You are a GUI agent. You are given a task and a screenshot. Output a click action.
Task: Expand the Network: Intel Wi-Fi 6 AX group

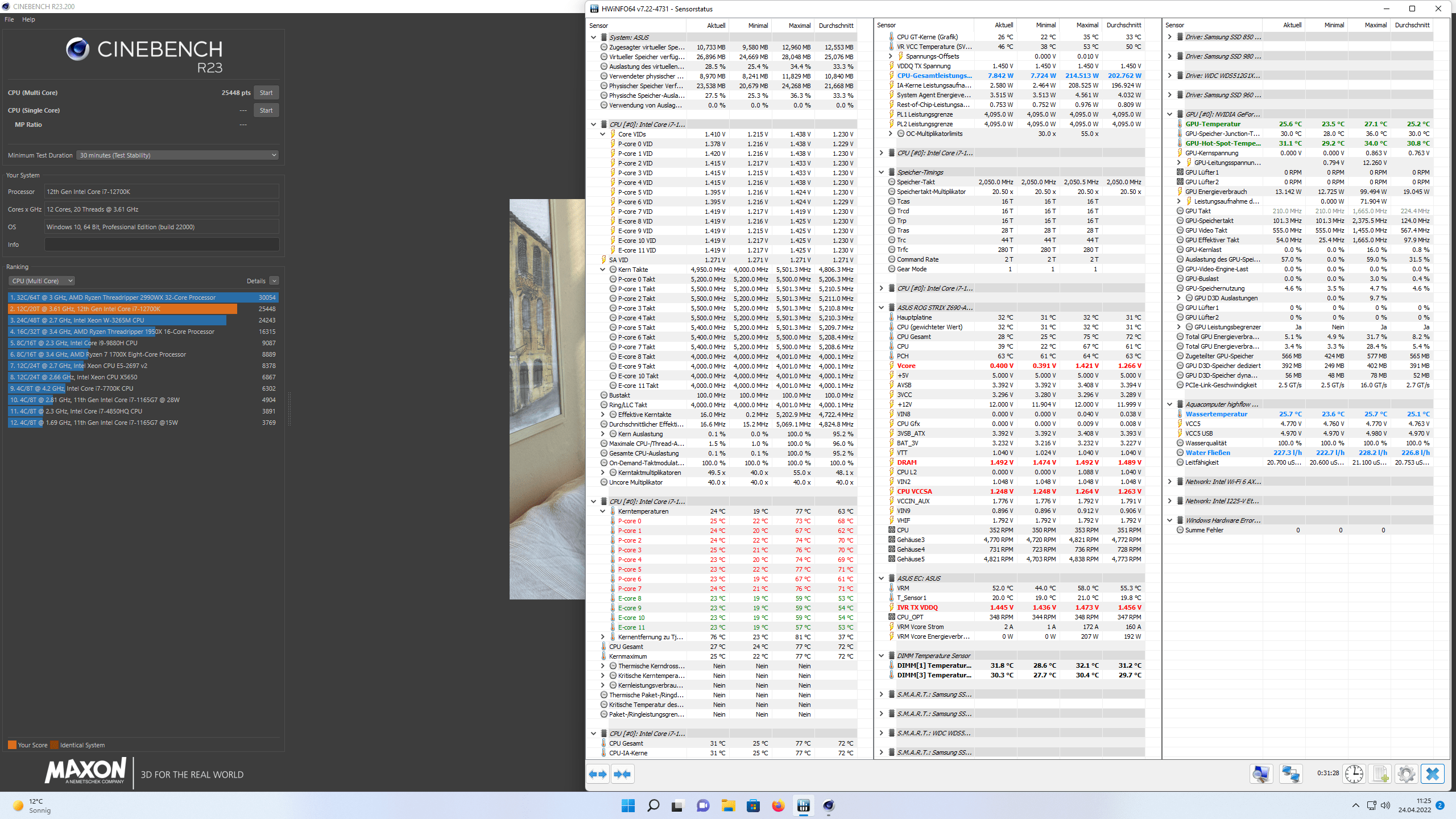pyautogui.click(x=1169, y=482)
